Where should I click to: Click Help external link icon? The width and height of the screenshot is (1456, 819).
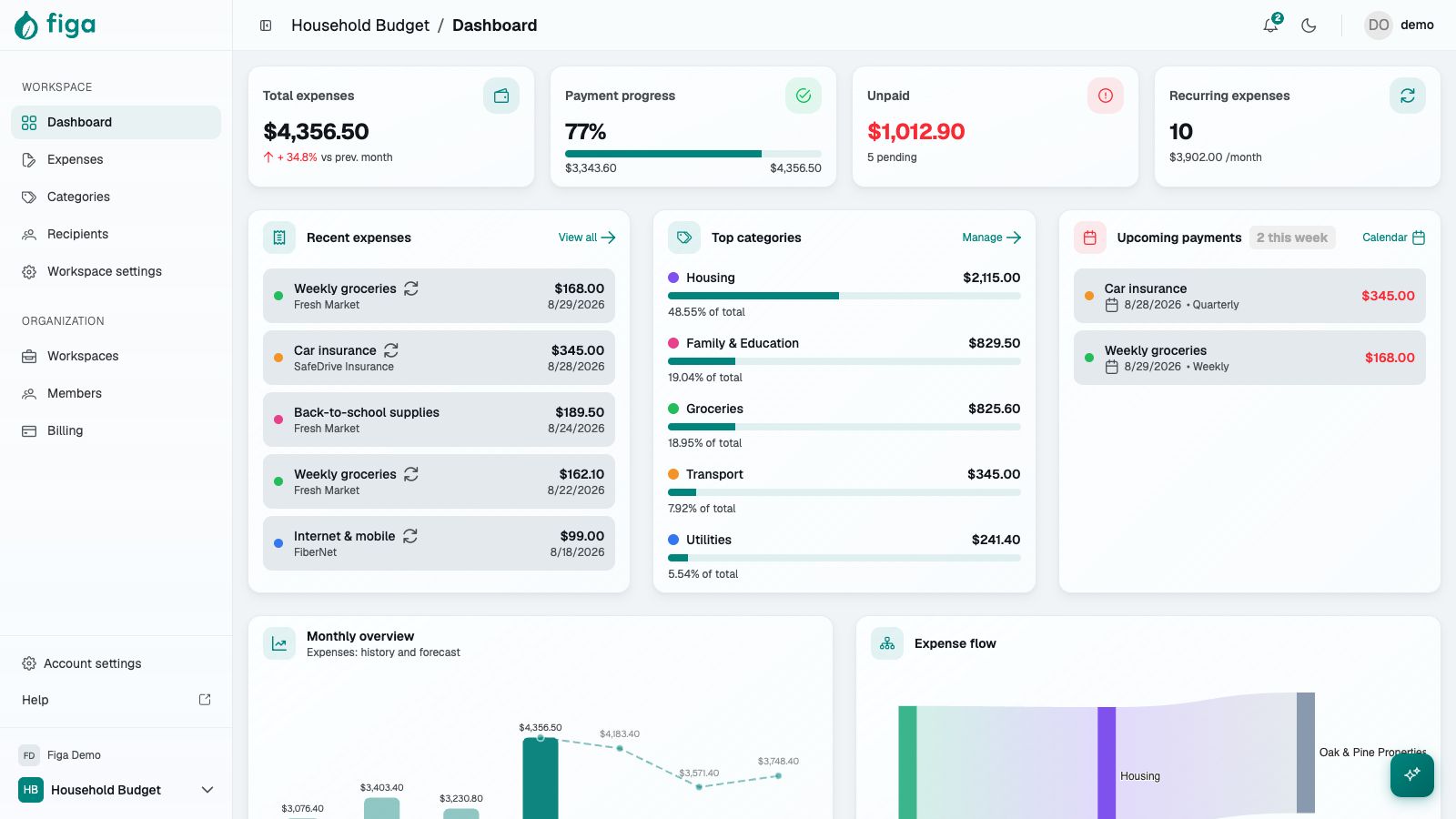tap(205, 700)
